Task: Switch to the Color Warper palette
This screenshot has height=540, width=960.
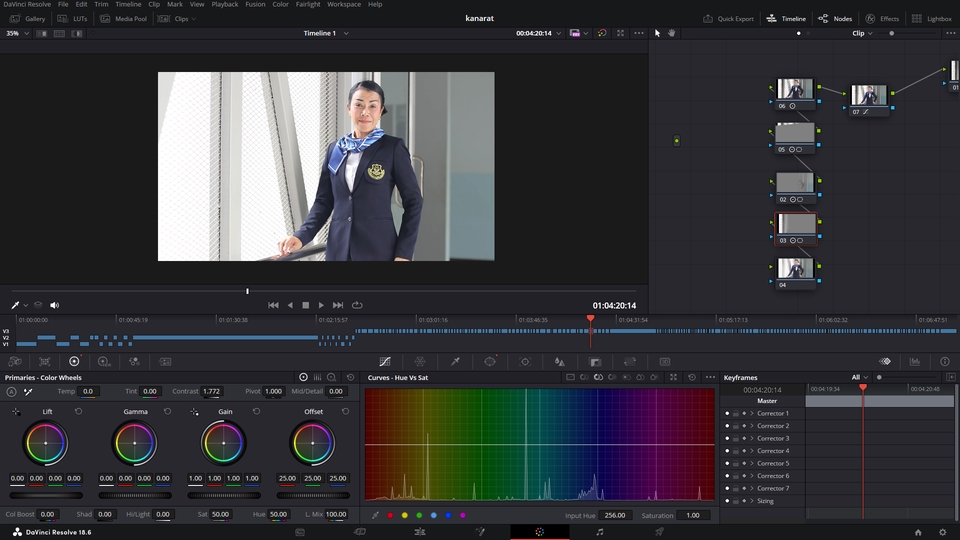Action: (x=420, y=361)
